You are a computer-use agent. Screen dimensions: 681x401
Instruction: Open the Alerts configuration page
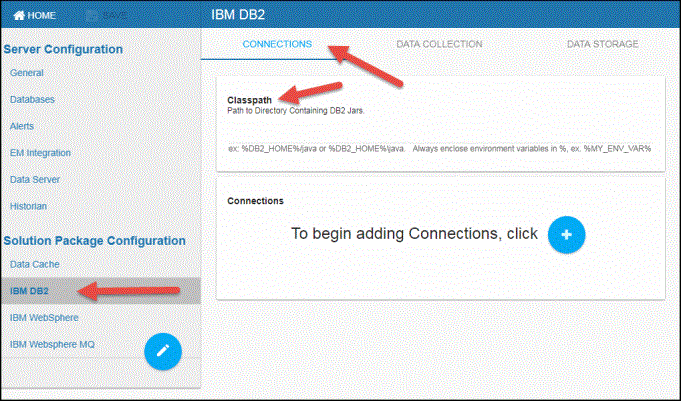pos(23,126)
